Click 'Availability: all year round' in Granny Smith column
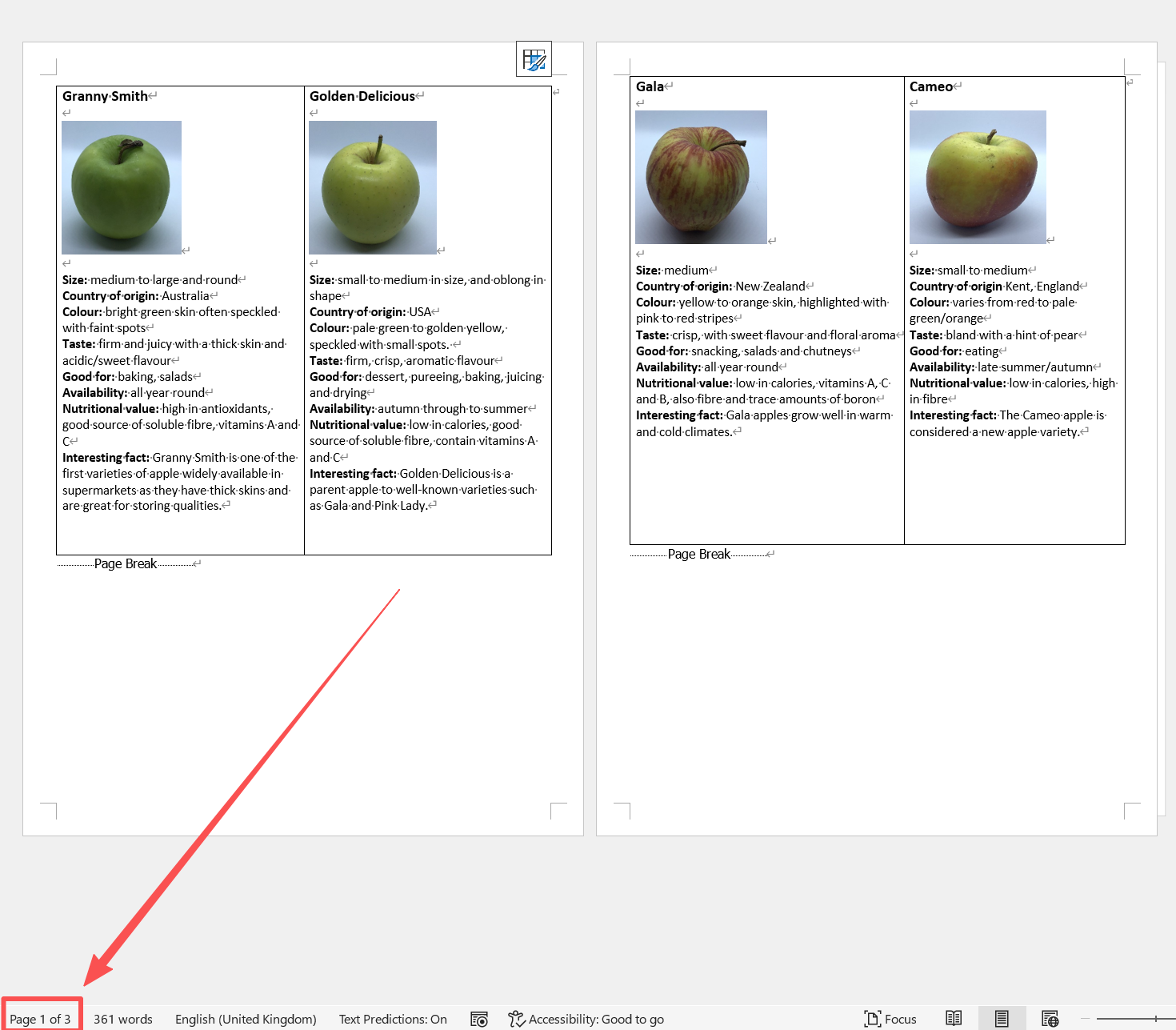The height and width of the screenshot is (1030, 1176). [134, 393]
